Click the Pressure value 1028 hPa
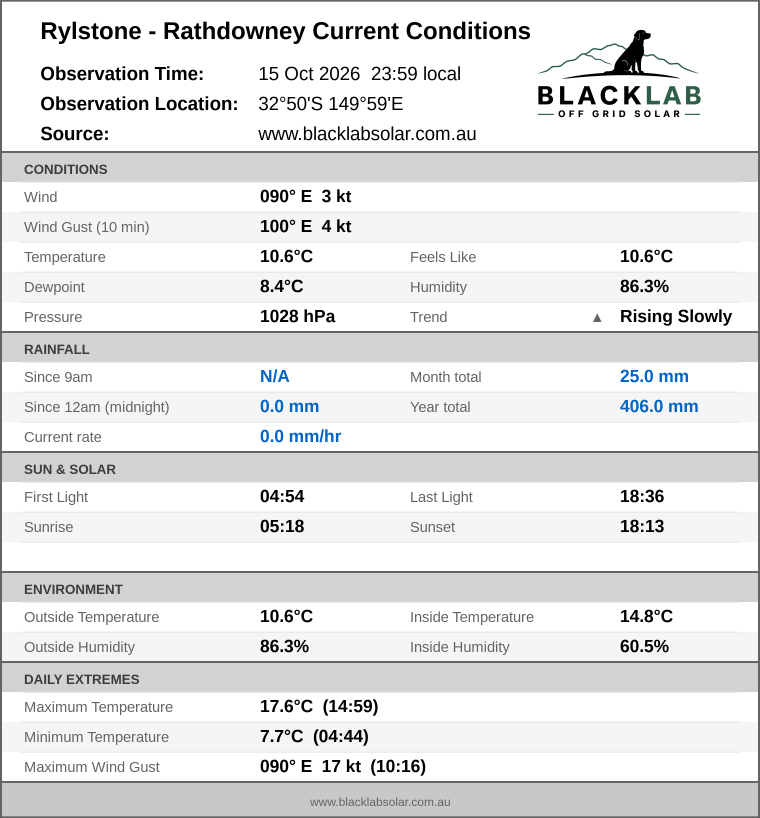Viewport: 760px width, 818px height. pos(297,317)
